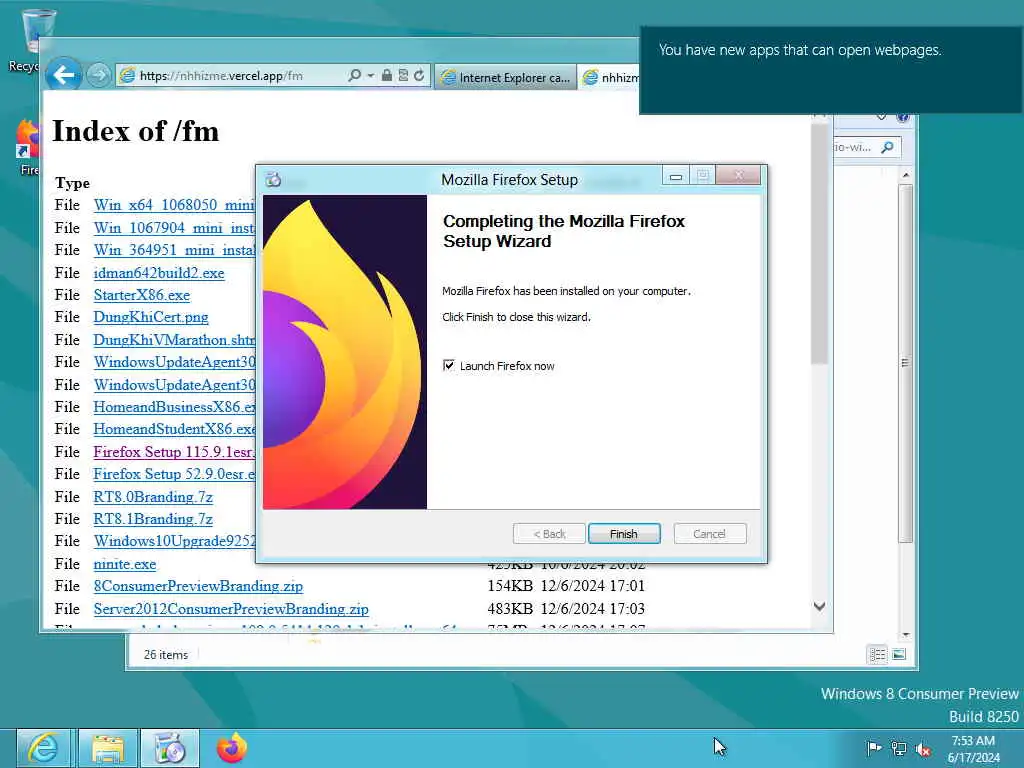Viewport: 1024px width, 768px height.
Task: Click the IE page icon in address bar
Action: tap(127, 76)
